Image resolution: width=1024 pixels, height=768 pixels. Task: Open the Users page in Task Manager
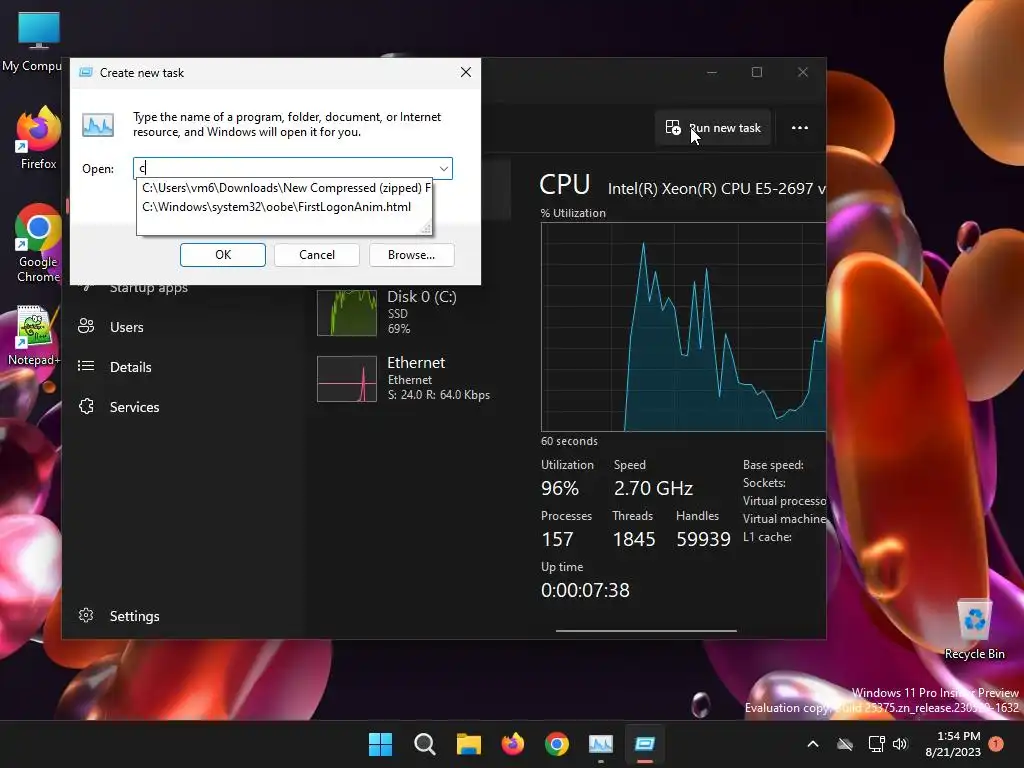(x=127, y=327)
